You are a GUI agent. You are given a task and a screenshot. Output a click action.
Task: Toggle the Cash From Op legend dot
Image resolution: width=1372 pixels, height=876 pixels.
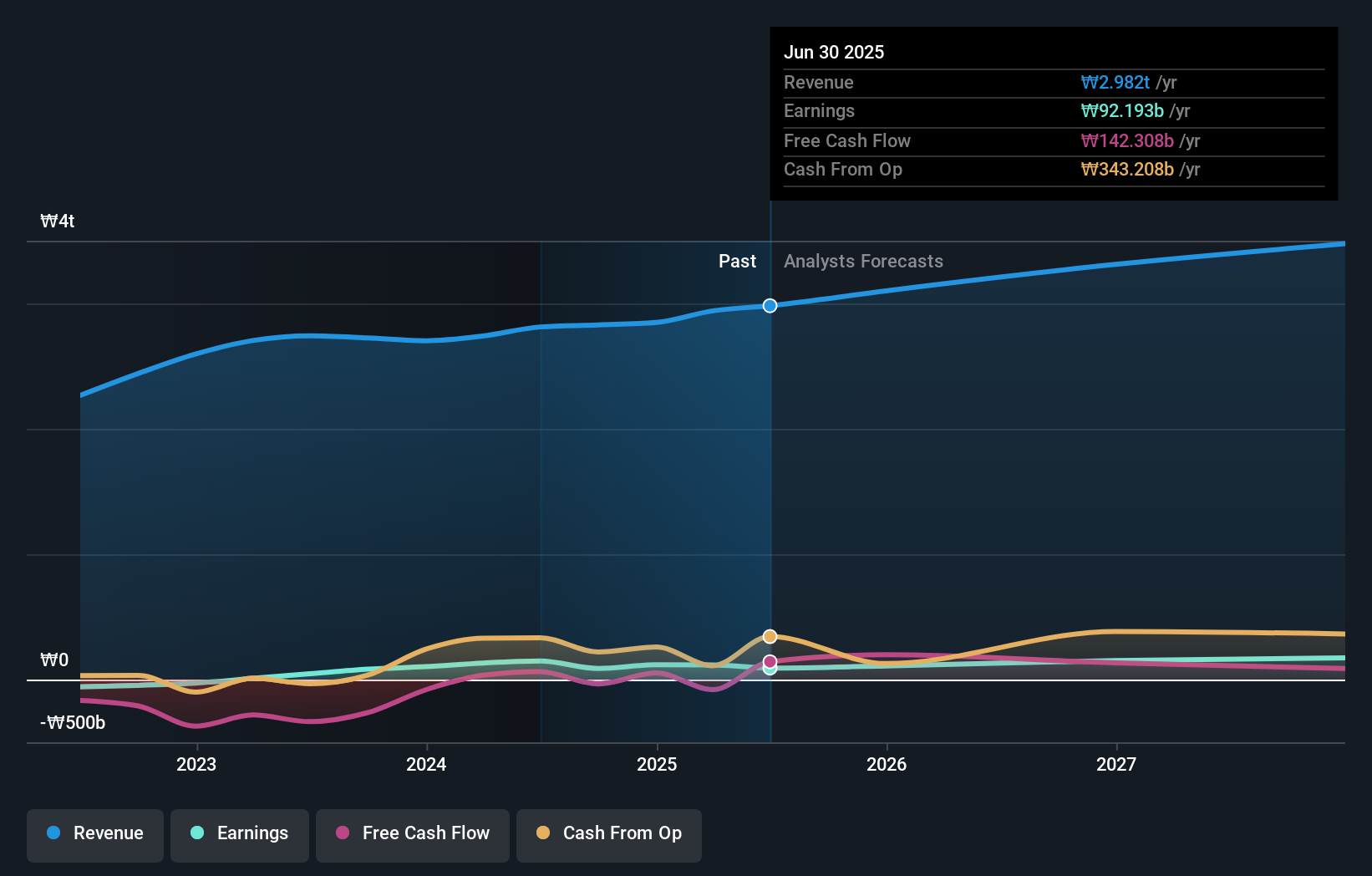tap(545, 833)
